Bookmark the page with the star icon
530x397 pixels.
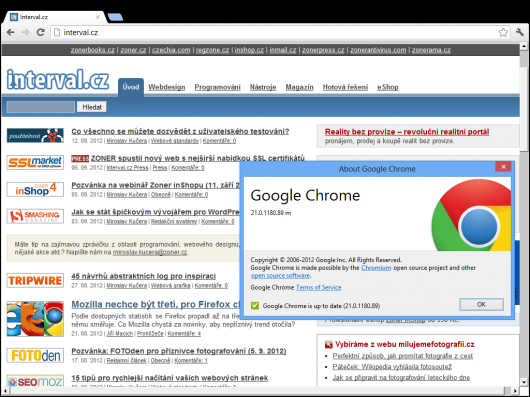(503, 32)
